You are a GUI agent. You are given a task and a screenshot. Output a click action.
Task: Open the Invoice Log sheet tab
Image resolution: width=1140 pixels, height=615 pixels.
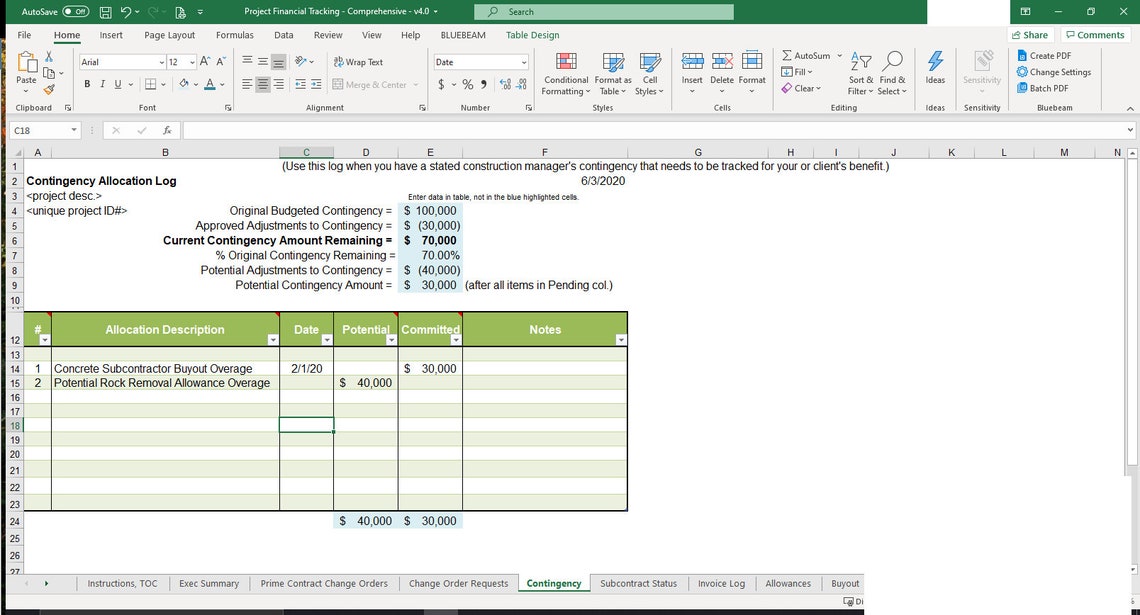[721, 583]
